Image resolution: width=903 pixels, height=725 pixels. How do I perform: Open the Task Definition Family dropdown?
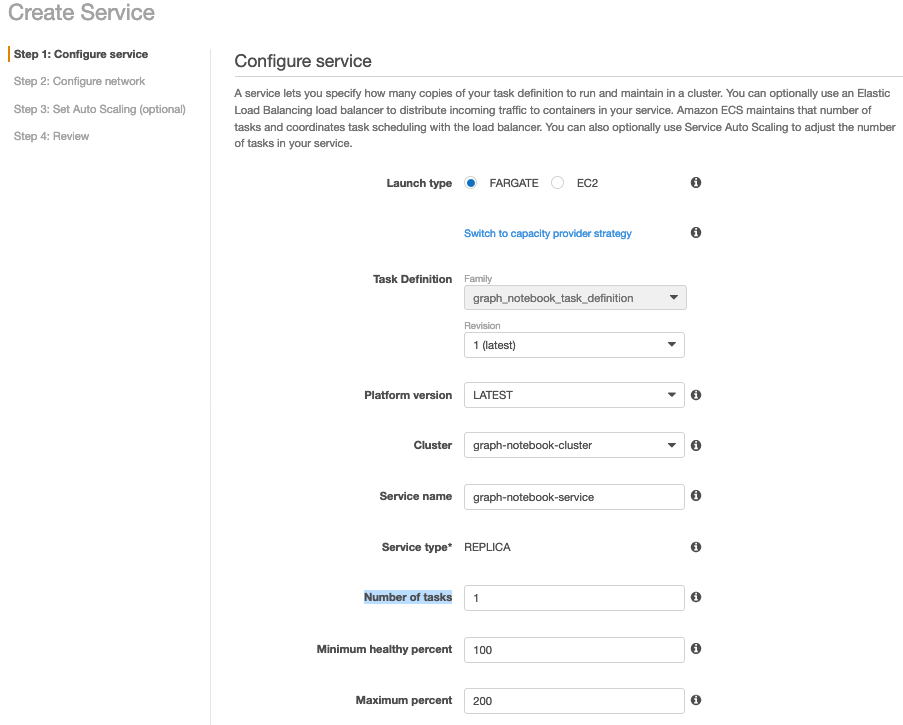pos(575,298)
